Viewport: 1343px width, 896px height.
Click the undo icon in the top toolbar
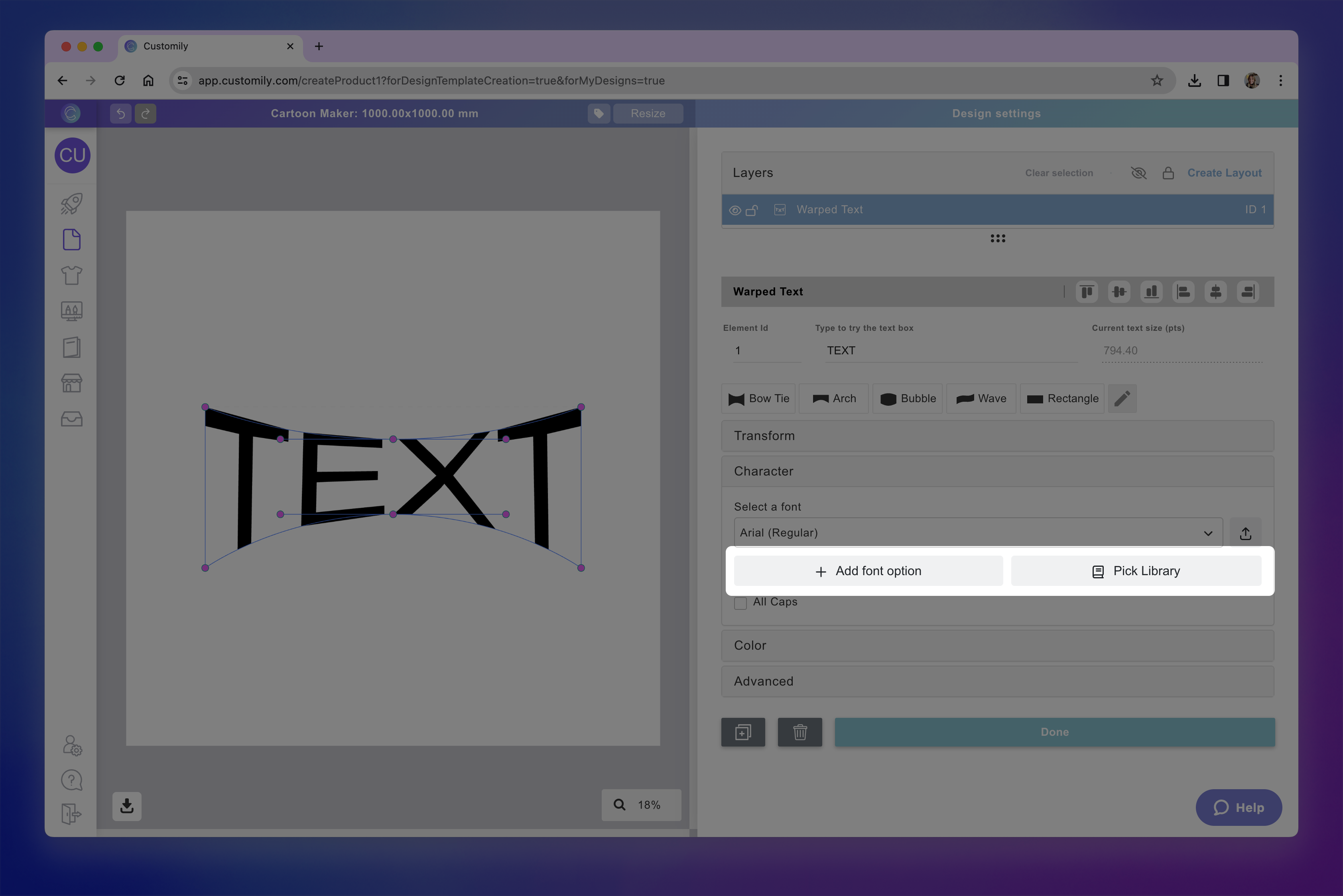pos(121,113)
